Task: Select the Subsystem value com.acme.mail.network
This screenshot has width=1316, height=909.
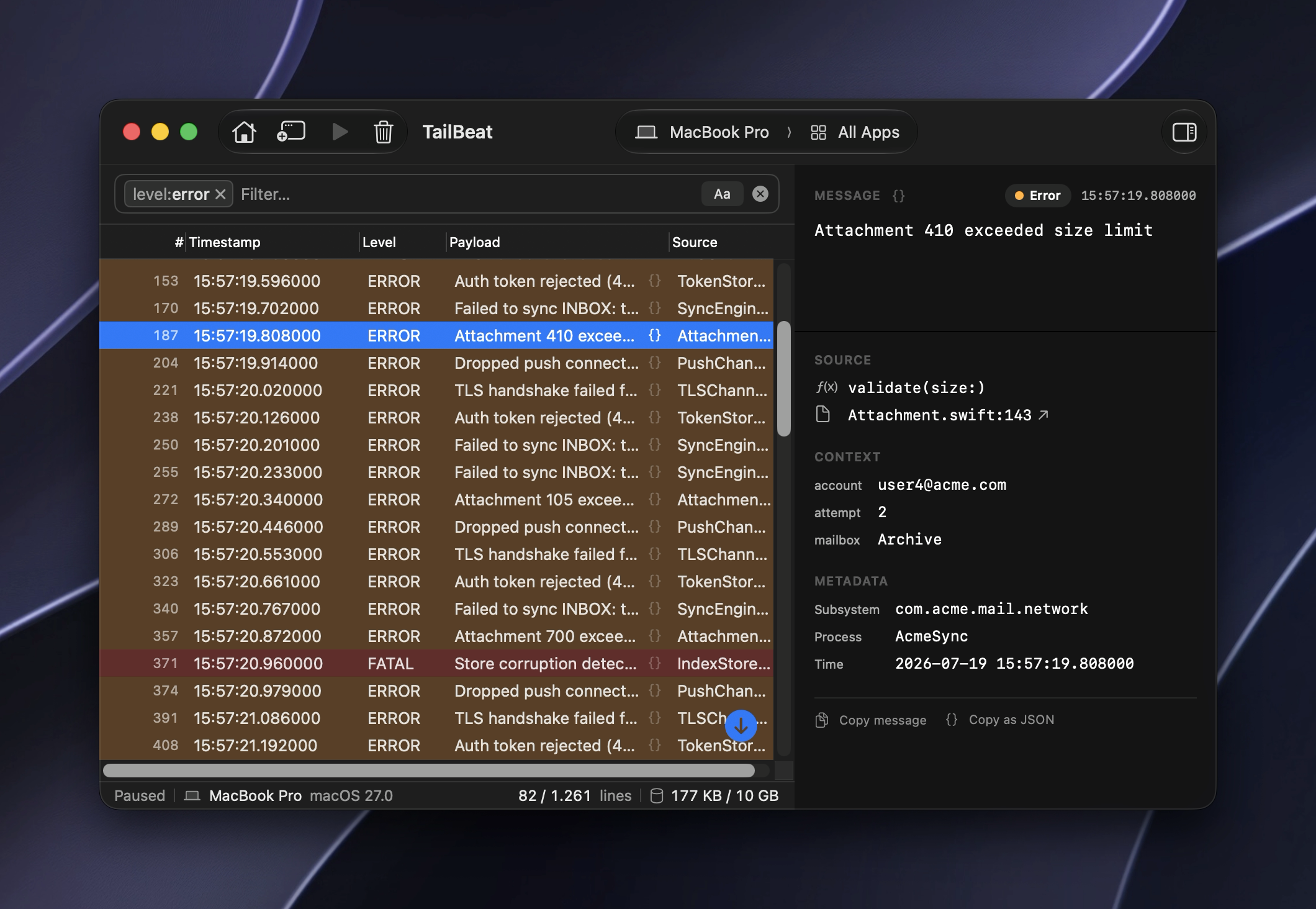Action: 991,608
